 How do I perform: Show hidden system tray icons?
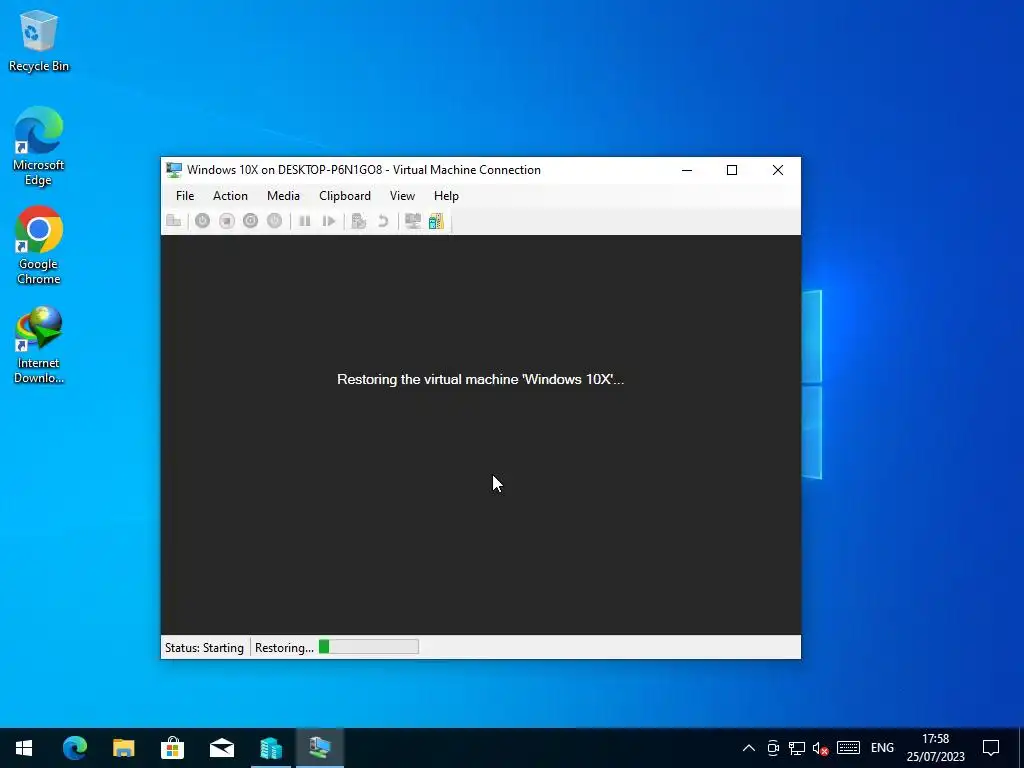click(749, 748)
